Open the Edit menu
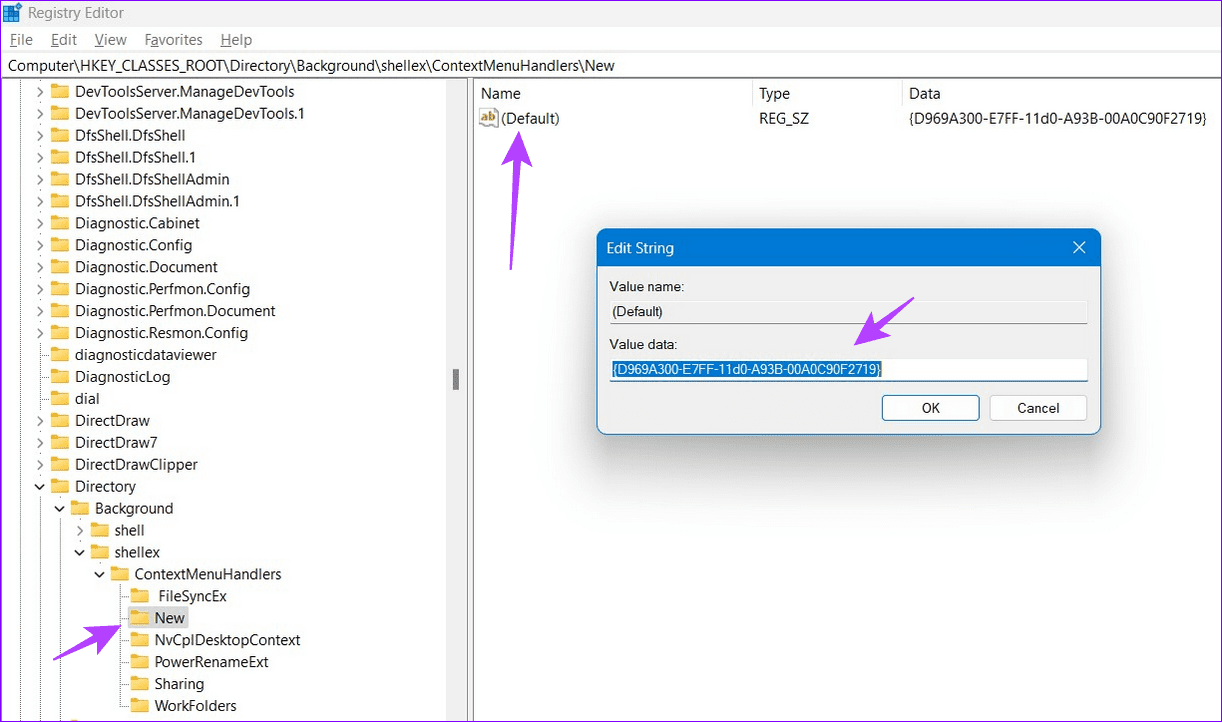Viewport: 1222px width, 722px height. [x=64, y=40]
